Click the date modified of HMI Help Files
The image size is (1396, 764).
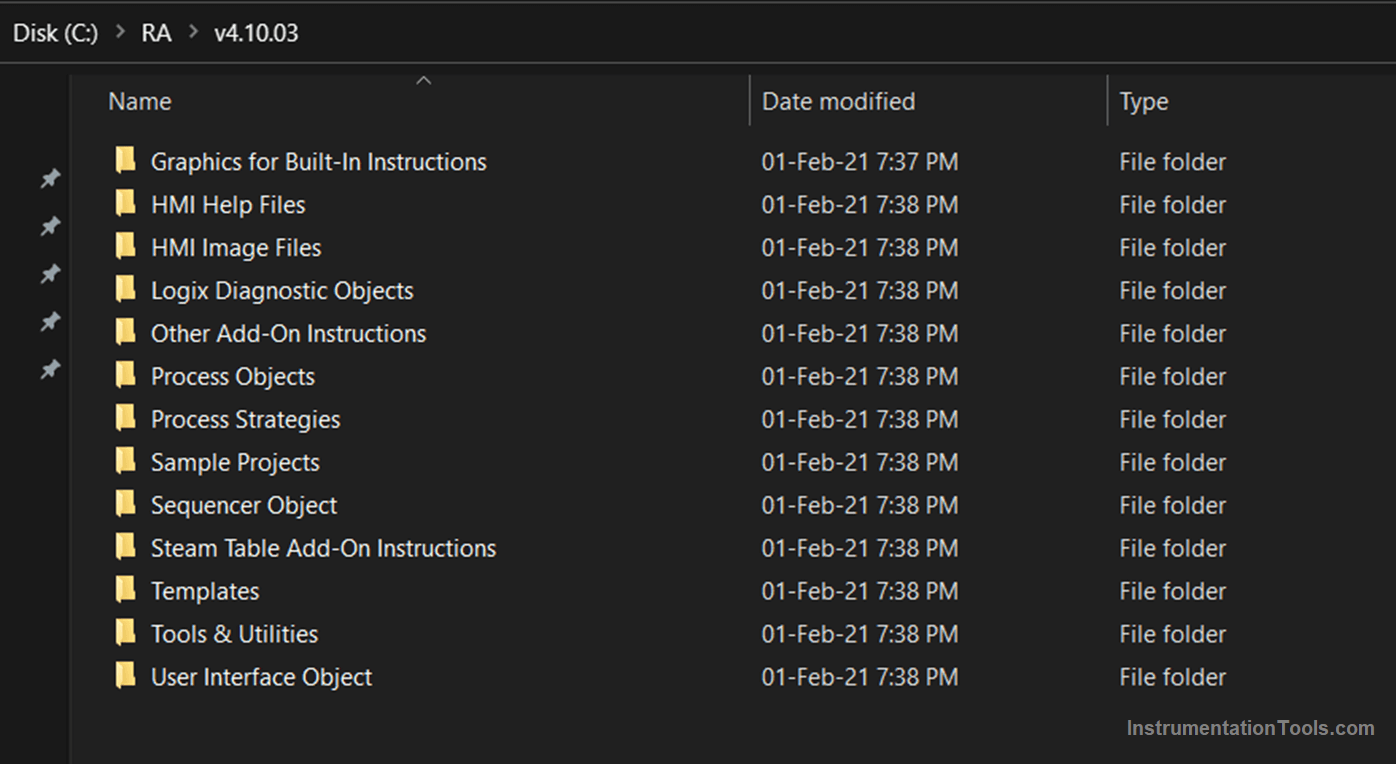pyautogui.click(x=860, y=205)
